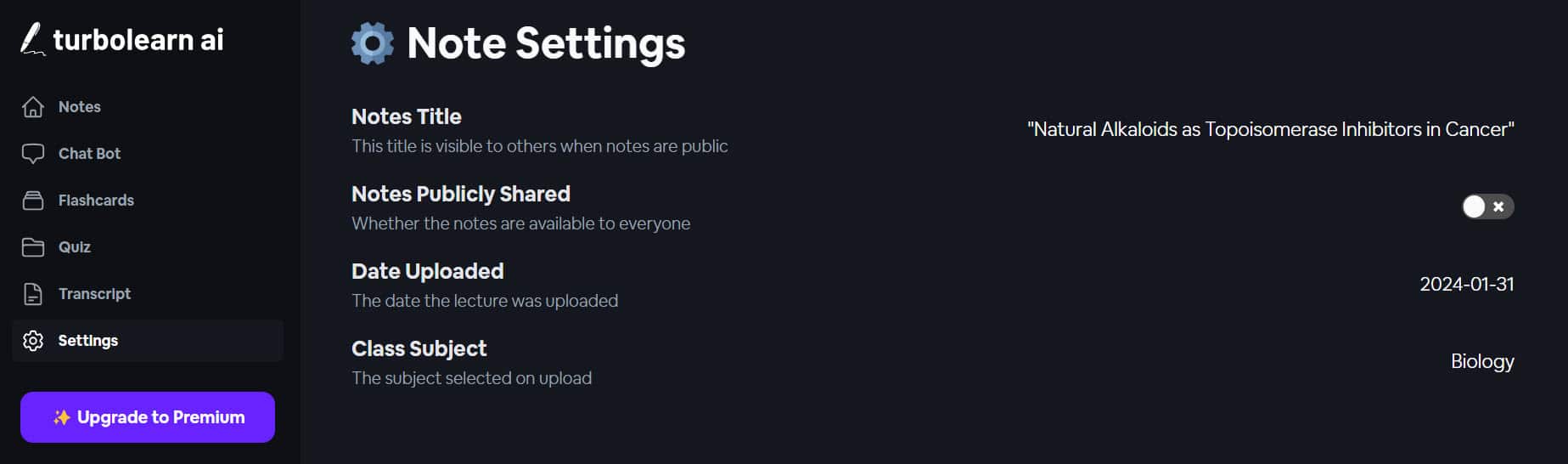Image resolution: width=1568 pixels, height=464 pixels.
Task: Click the Flashcards stack icon
Action: point(33,201)
